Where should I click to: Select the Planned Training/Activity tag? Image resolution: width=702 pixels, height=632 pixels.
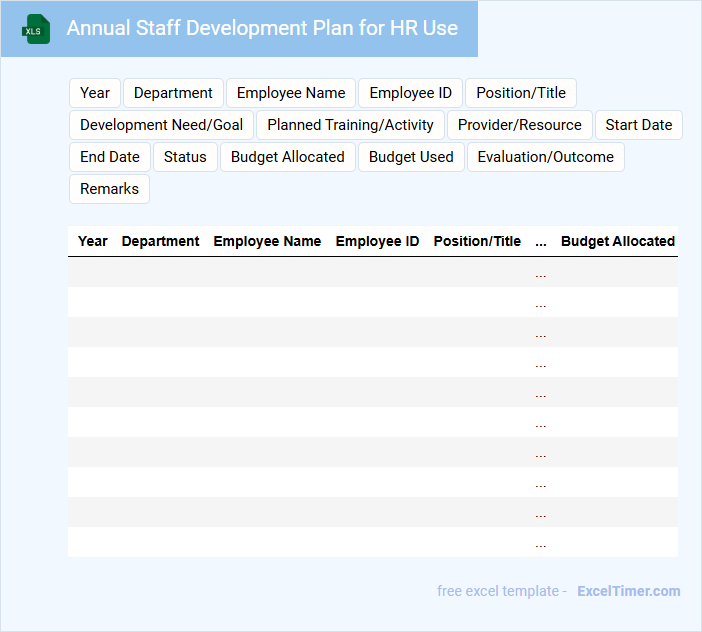pyautogui.click(x=350, y=125)
